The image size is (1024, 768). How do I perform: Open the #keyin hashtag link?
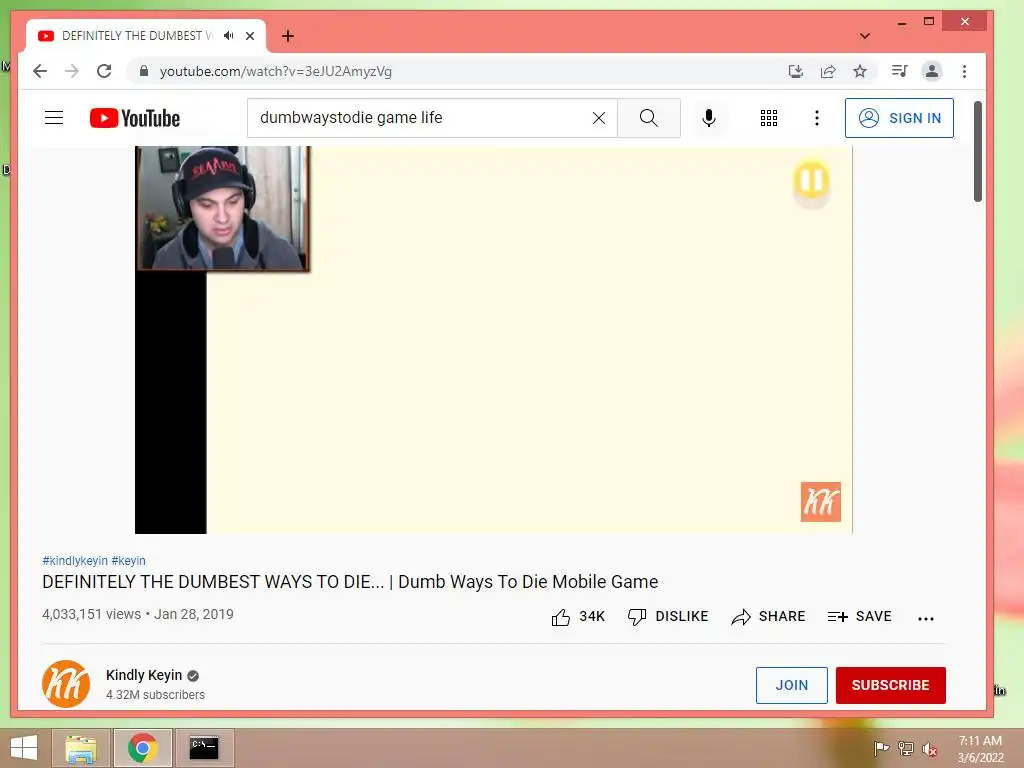(129, 561)
